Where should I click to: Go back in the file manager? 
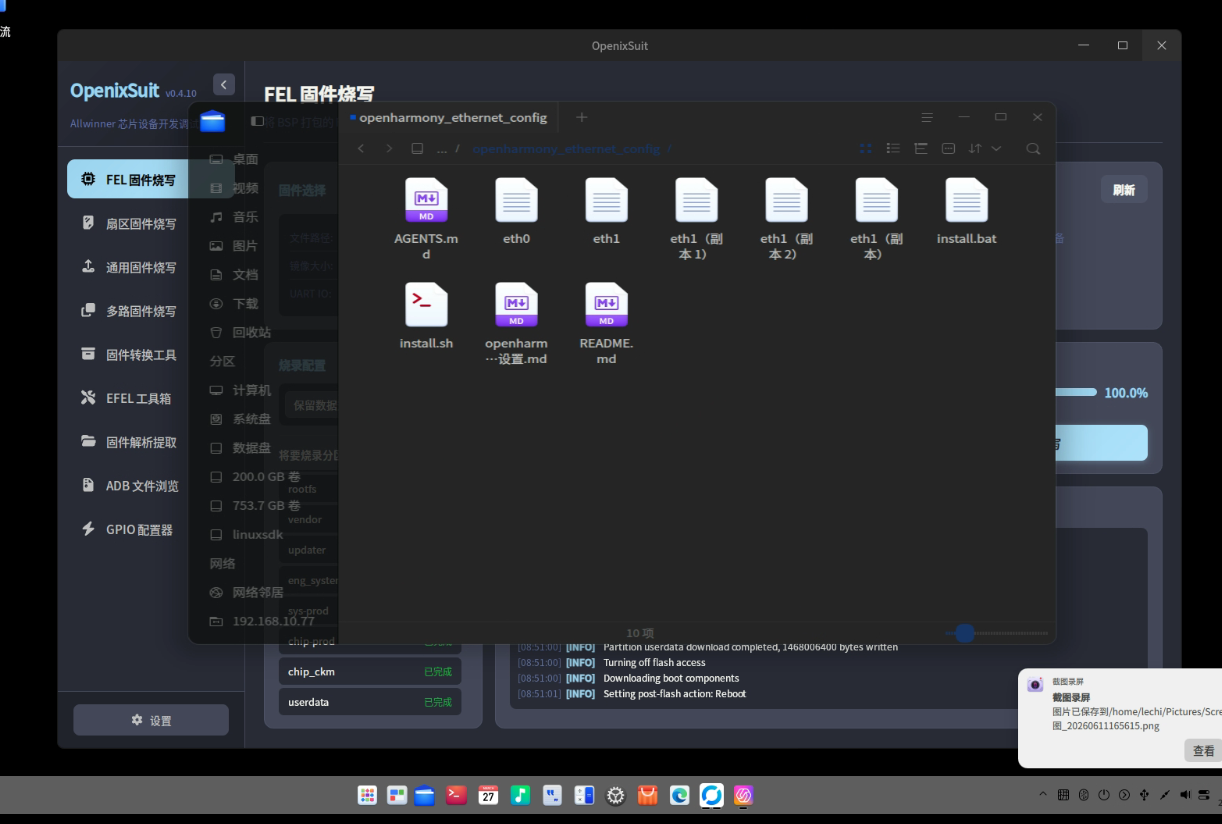click(361, 148)
